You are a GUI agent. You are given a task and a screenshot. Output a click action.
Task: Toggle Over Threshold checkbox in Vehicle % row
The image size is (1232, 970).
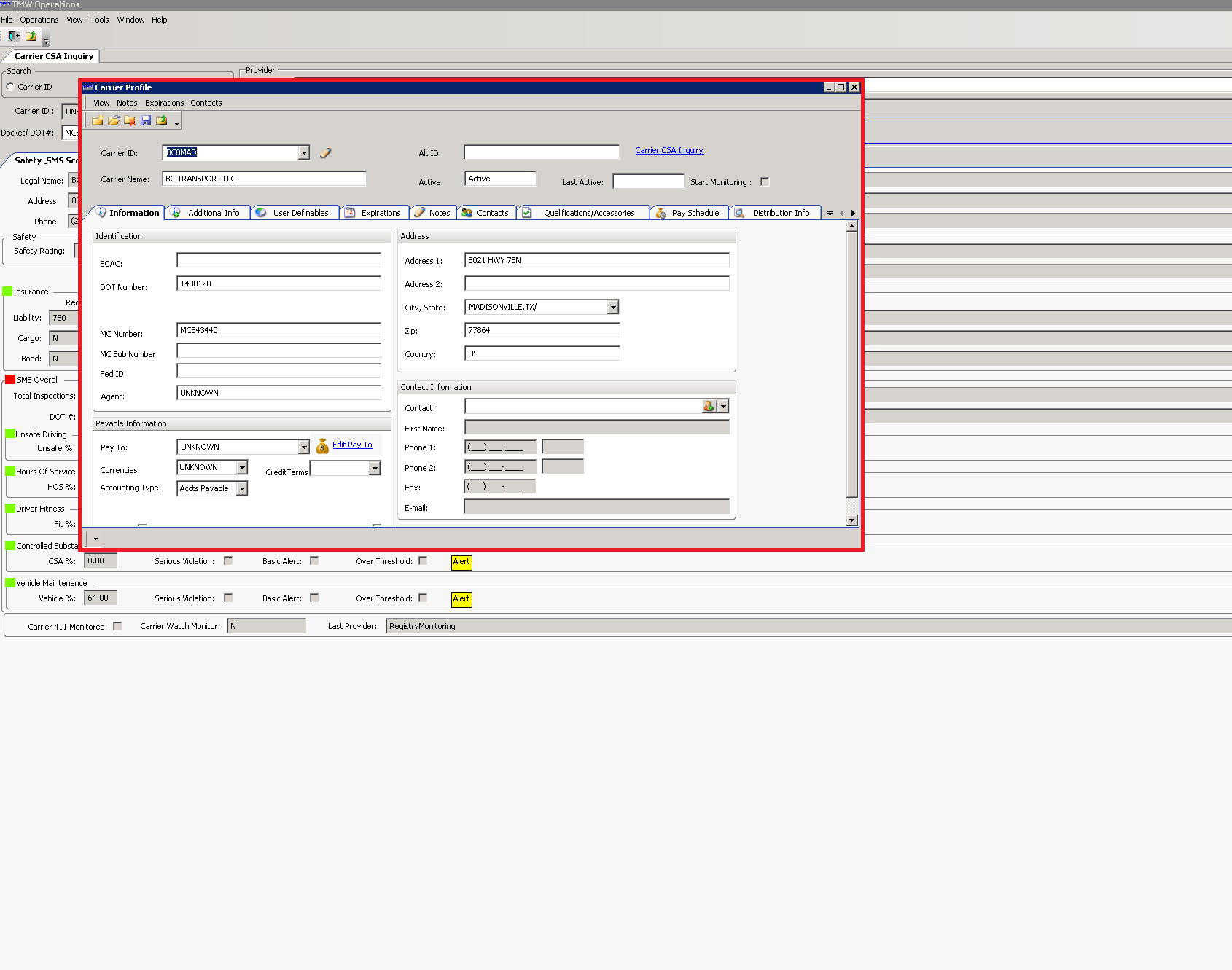click(423, 598)
